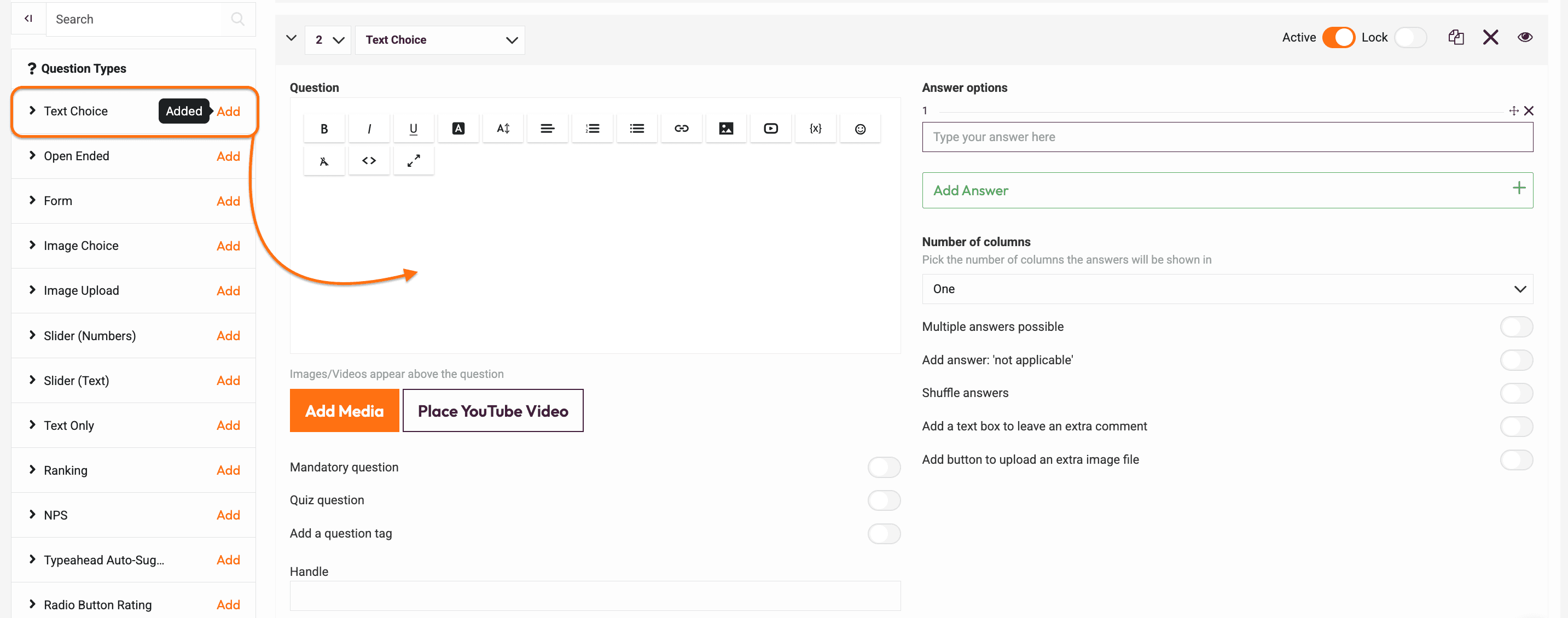Screen dimensions: 1568x618
Task: Toggle bold formatting in question editor
Action: pos(324,129)
